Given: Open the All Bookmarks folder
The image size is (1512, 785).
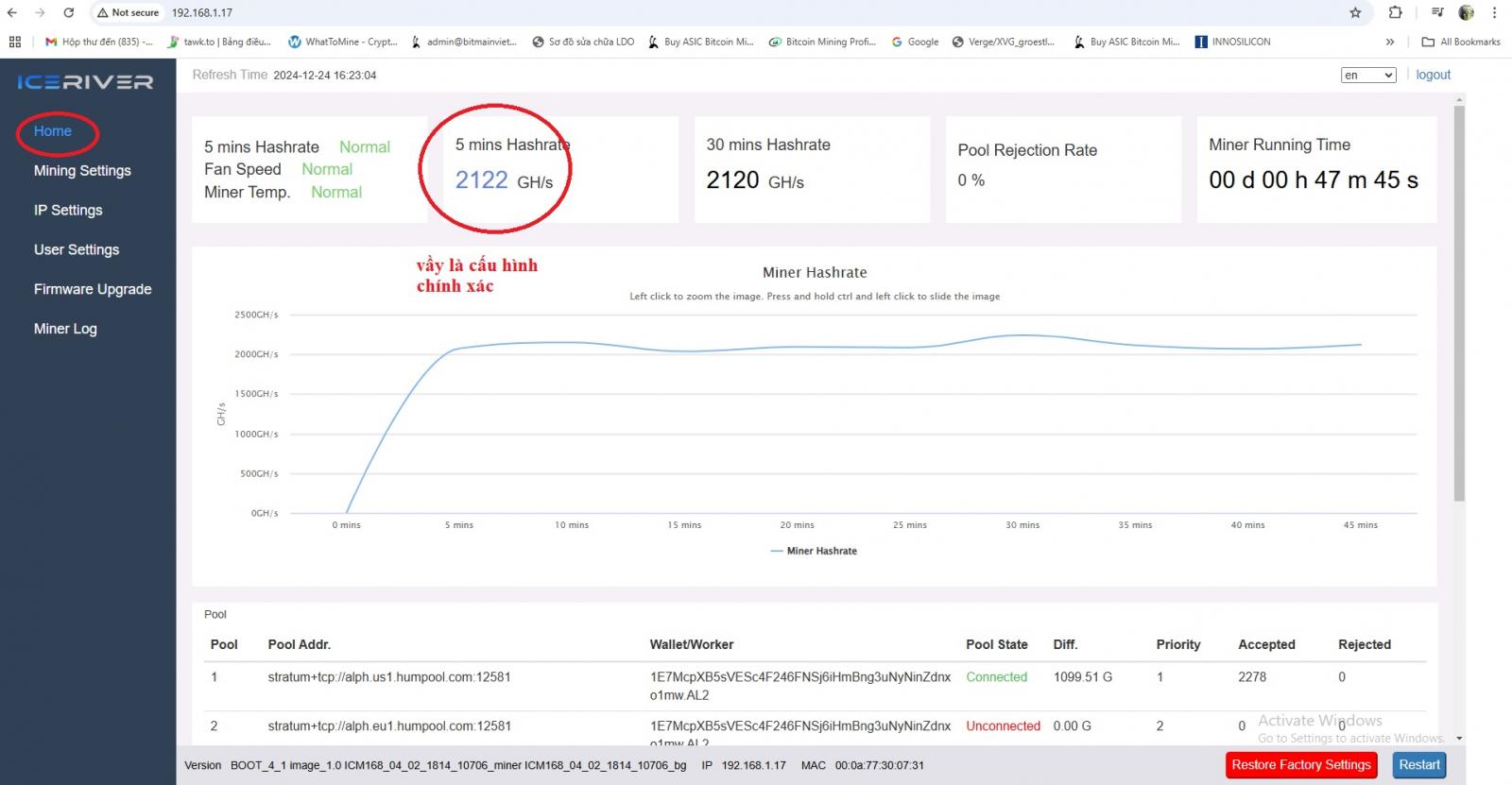Looking at the screenshot, I should (1461, 42).
